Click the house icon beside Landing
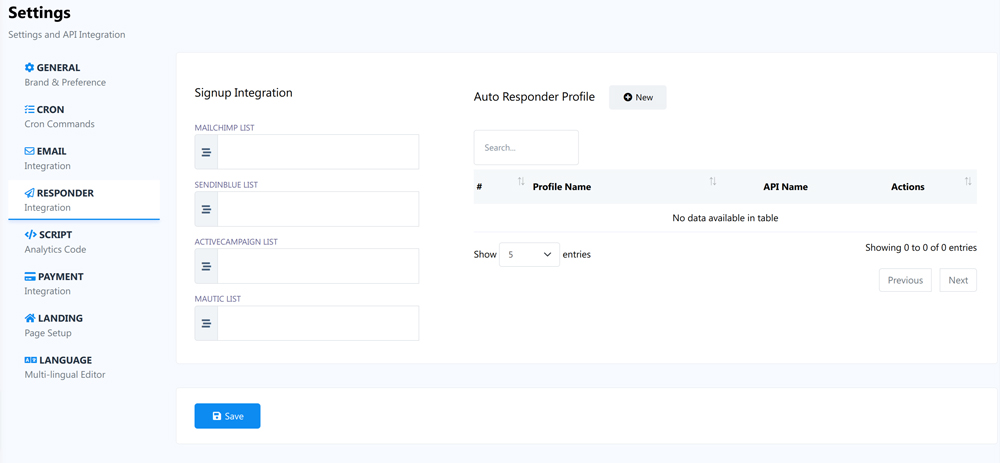This screenshot has width=1000, height=463. click(x=30, y=318)
